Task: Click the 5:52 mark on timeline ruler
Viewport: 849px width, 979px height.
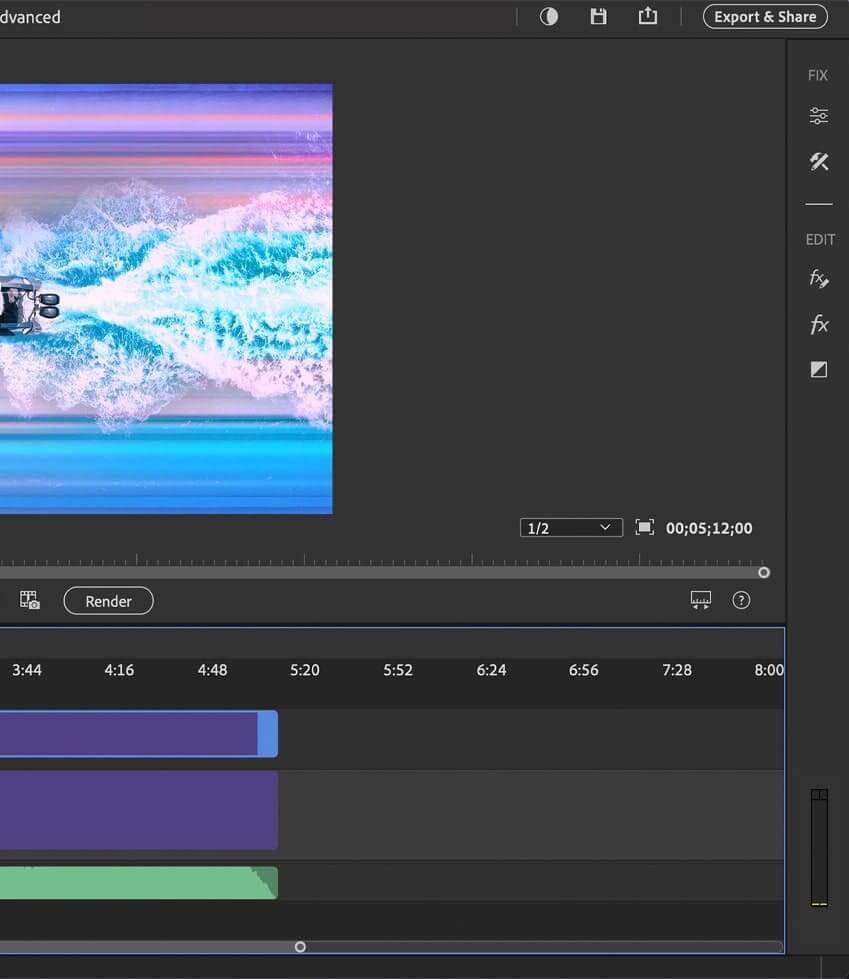Action: tap(398, 670)
